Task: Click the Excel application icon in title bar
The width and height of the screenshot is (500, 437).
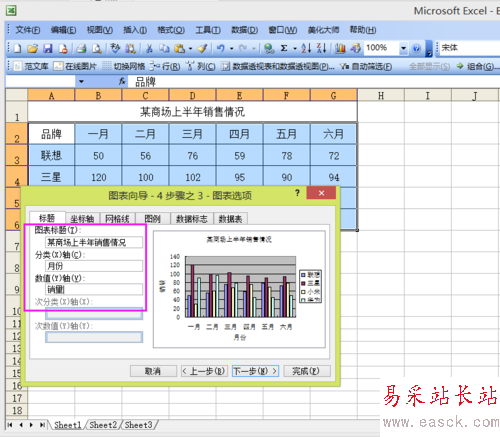Action: click(x=11, y=11)
